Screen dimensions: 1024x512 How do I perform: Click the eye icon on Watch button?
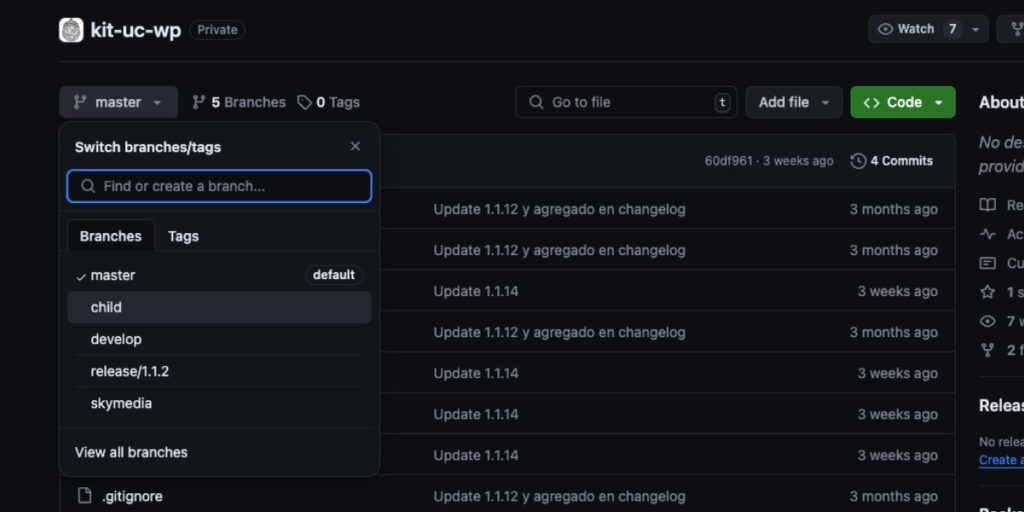point(885,29)
